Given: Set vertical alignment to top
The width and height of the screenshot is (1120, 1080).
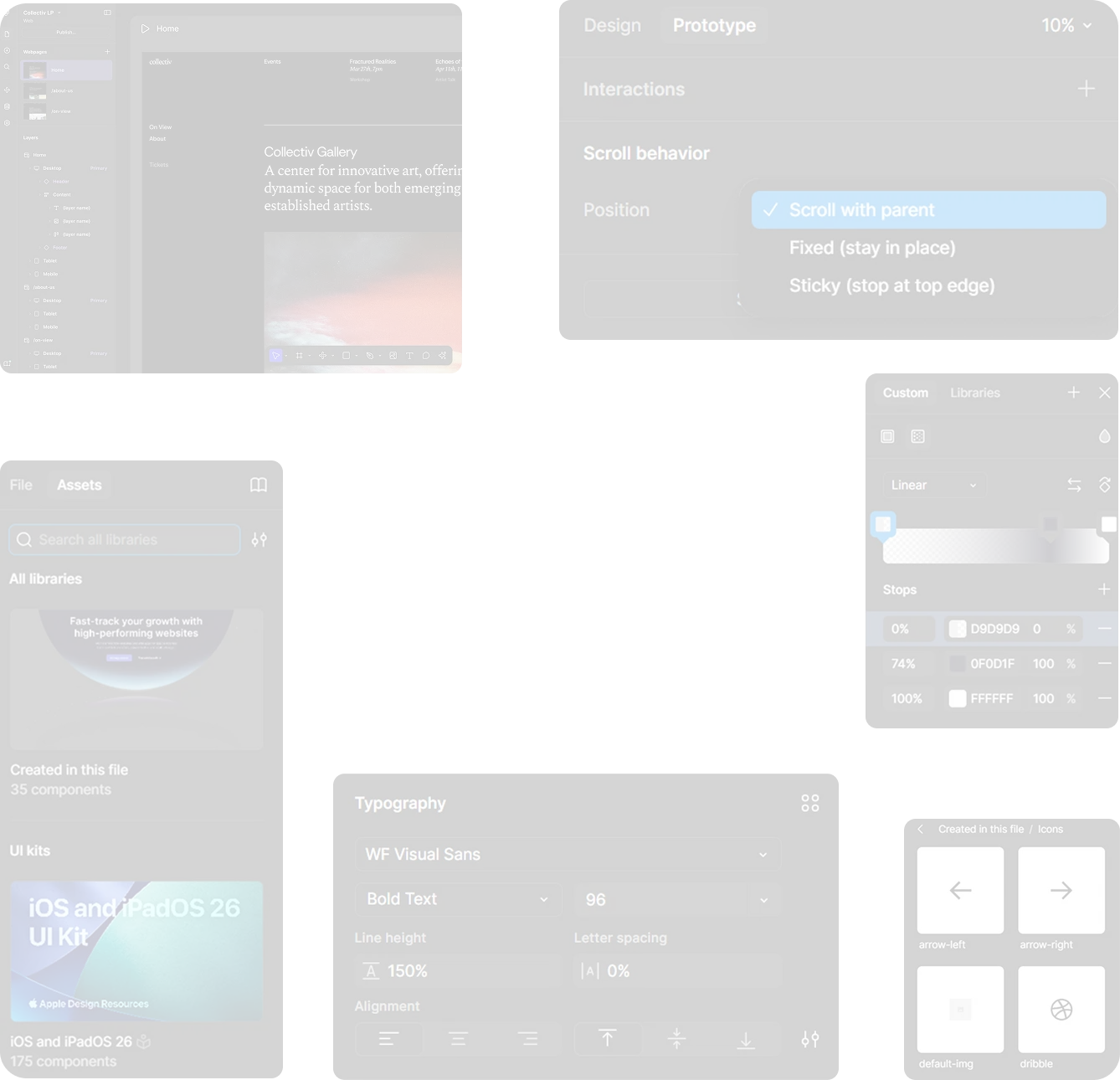Looking at the screenshot, I should 608,1039.
